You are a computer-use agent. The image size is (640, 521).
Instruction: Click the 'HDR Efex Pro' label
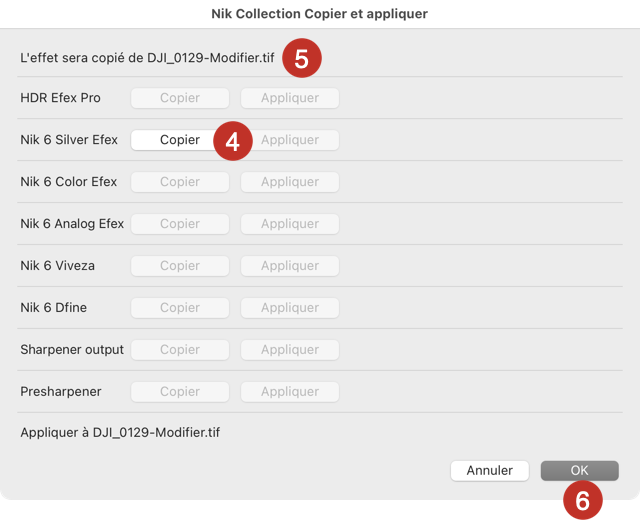pyautogui.click(x=60, y=98)
